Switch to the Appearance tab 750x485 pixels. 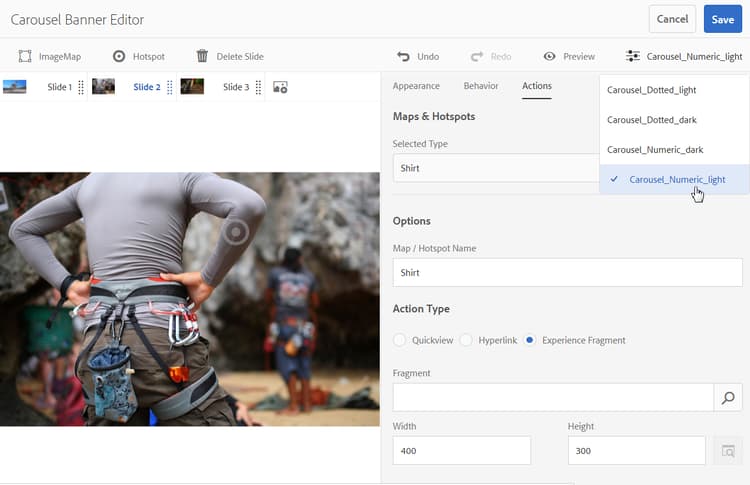[416, 86]
